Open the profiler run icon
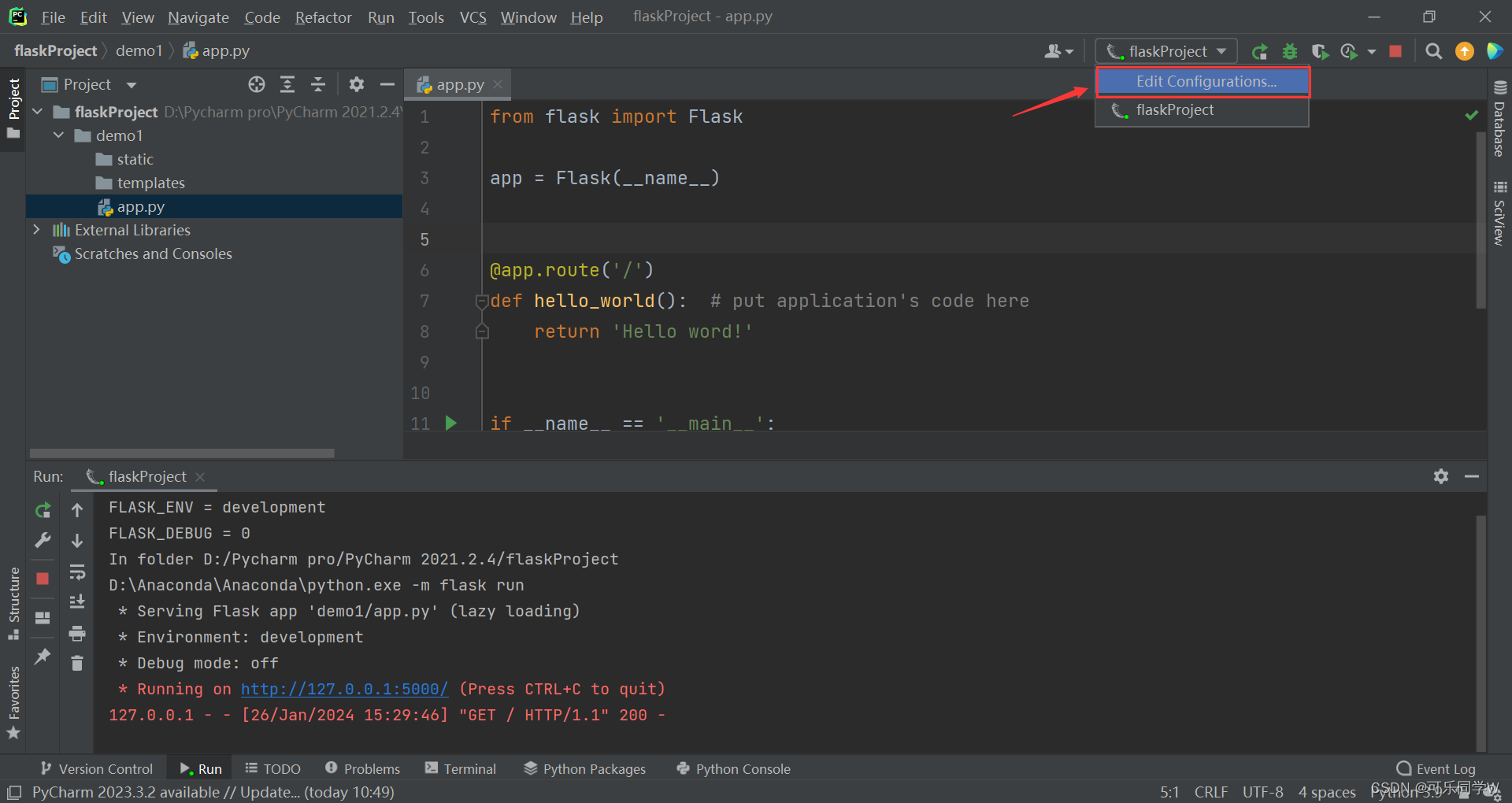This screenshot has height=803, width=1512. click(x=1349, y=52)
